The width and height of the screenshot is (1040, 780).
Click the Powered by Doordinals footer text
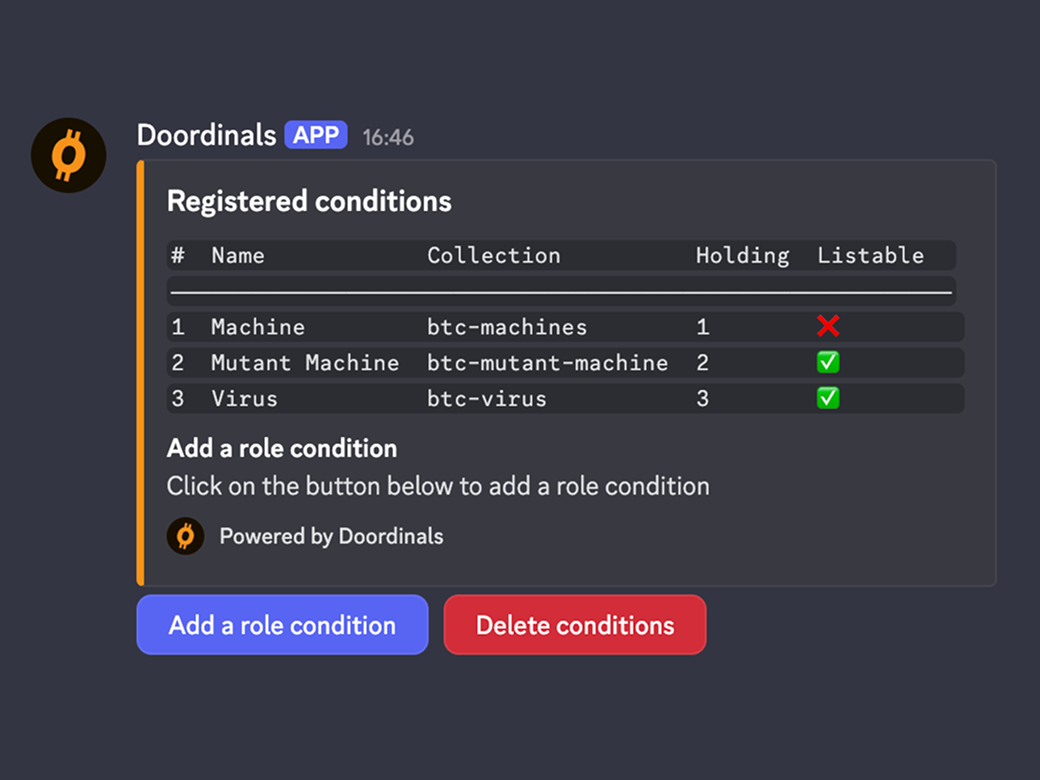pos(331,537)
